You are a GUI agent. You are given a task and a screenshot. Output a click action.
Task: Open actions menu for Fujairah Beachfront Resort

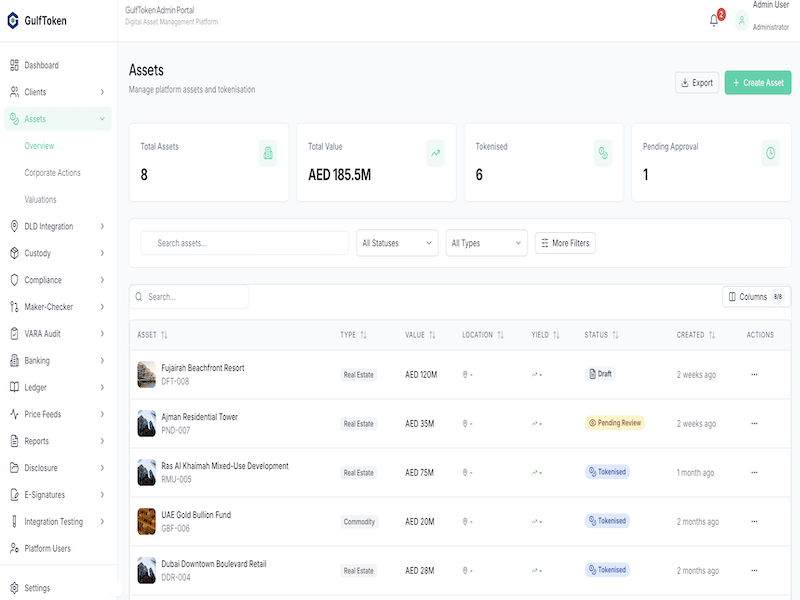(x=754, y=374)
